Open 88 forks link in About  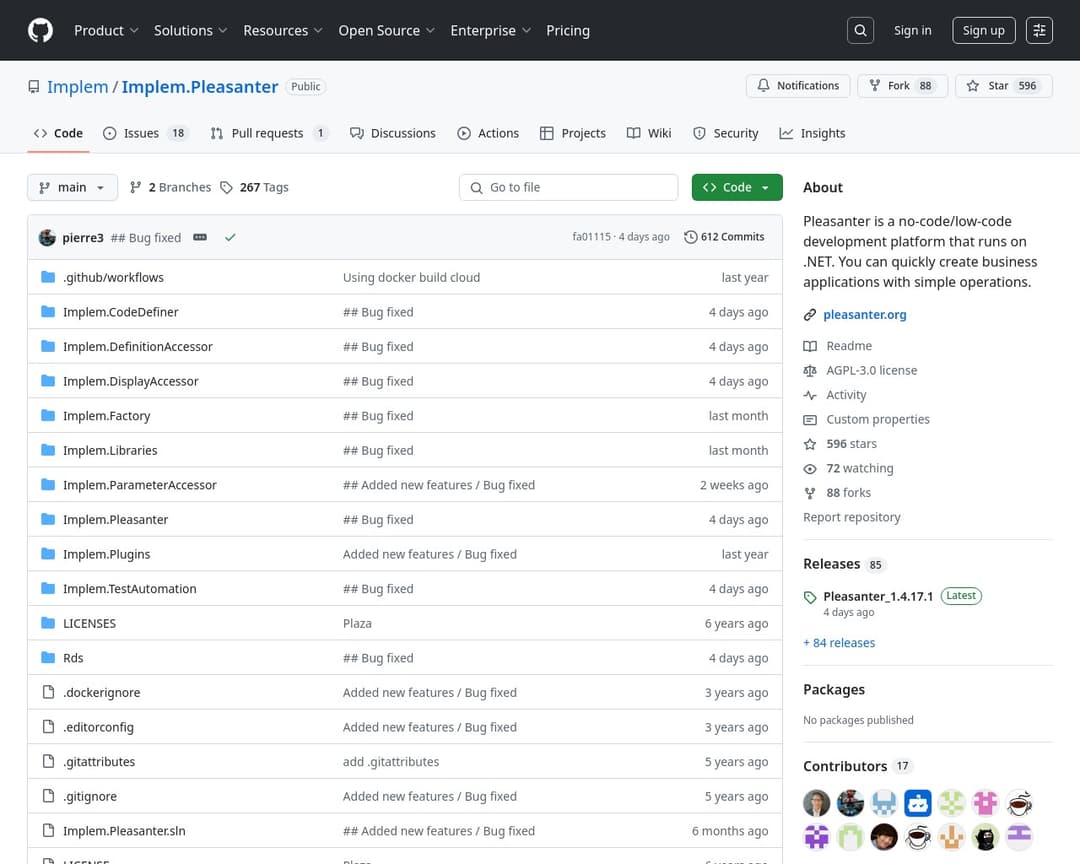click(837, 493)
